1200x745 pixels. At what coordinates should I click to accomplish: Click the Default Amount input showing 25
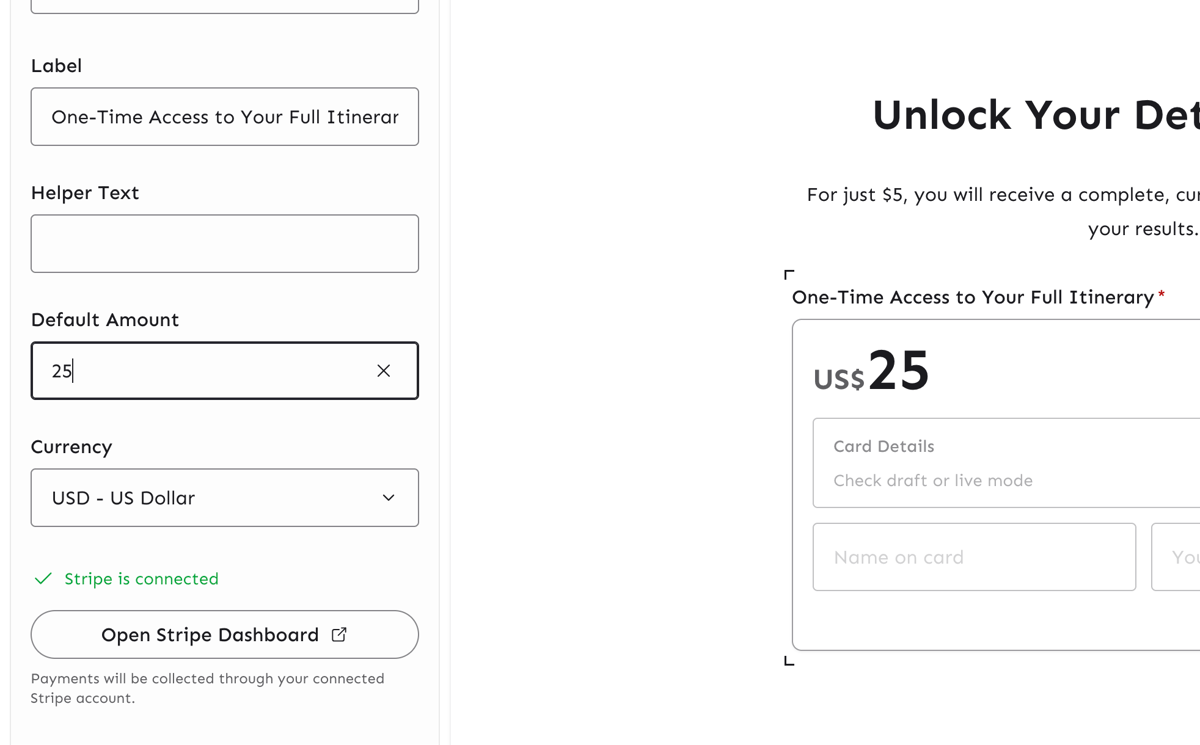click(200, 371)
